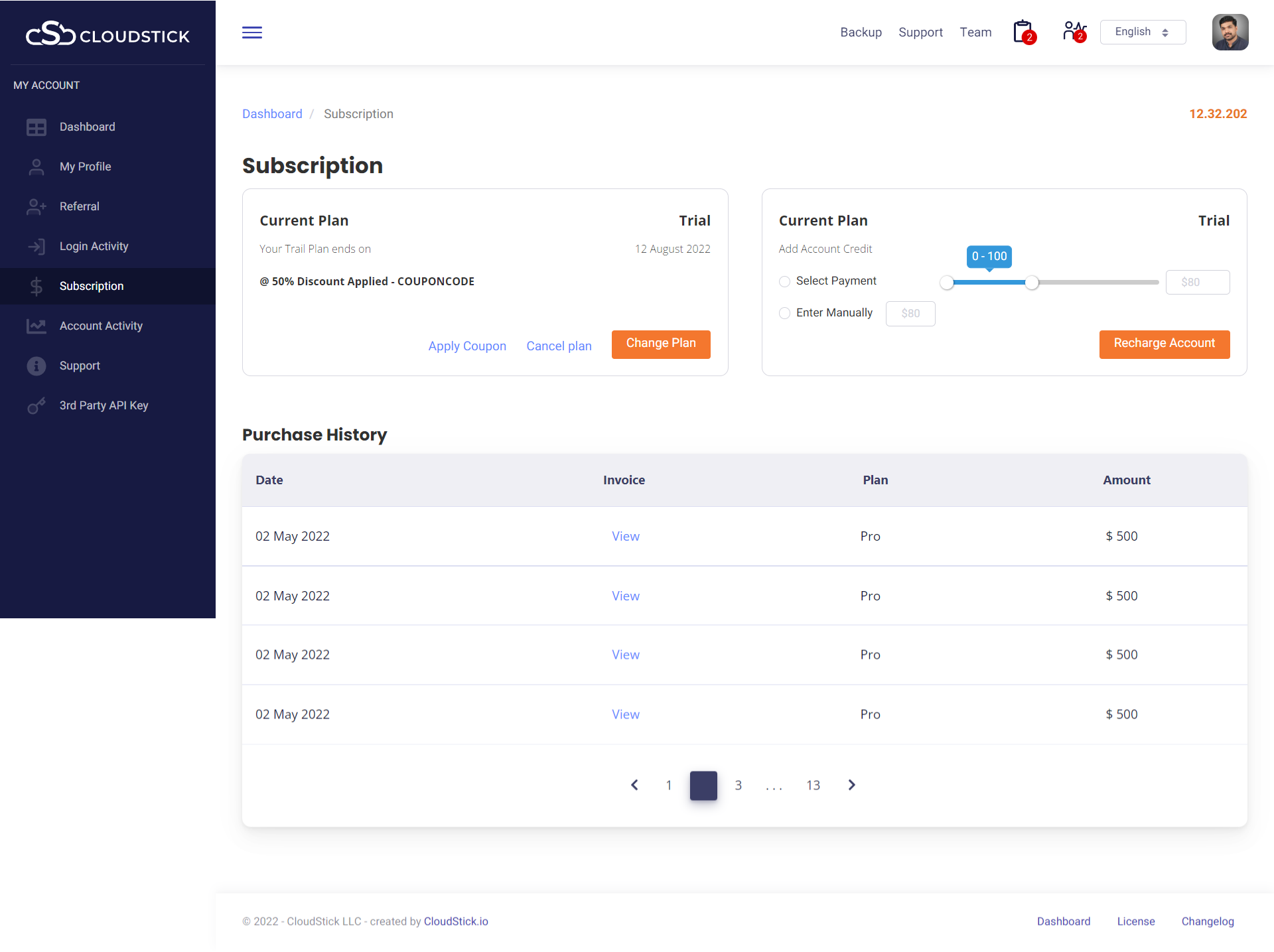The height and width of the screenshot is (952, 1274).
Task: Open Subscription in the sidebar menu
Action: [92, 286]
